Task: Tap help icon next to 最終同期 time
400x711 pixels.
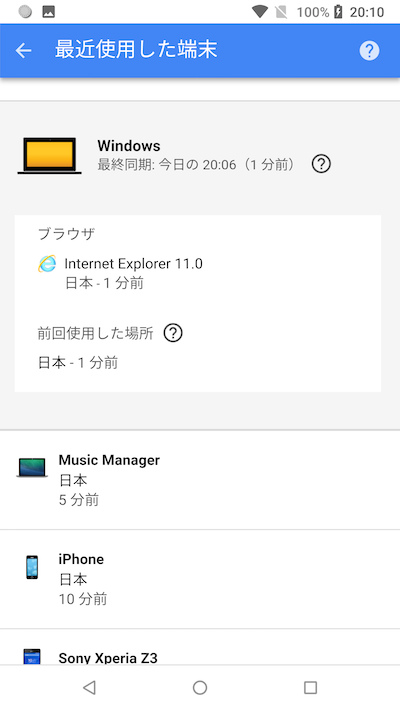Action: click(x=321, y=164)
